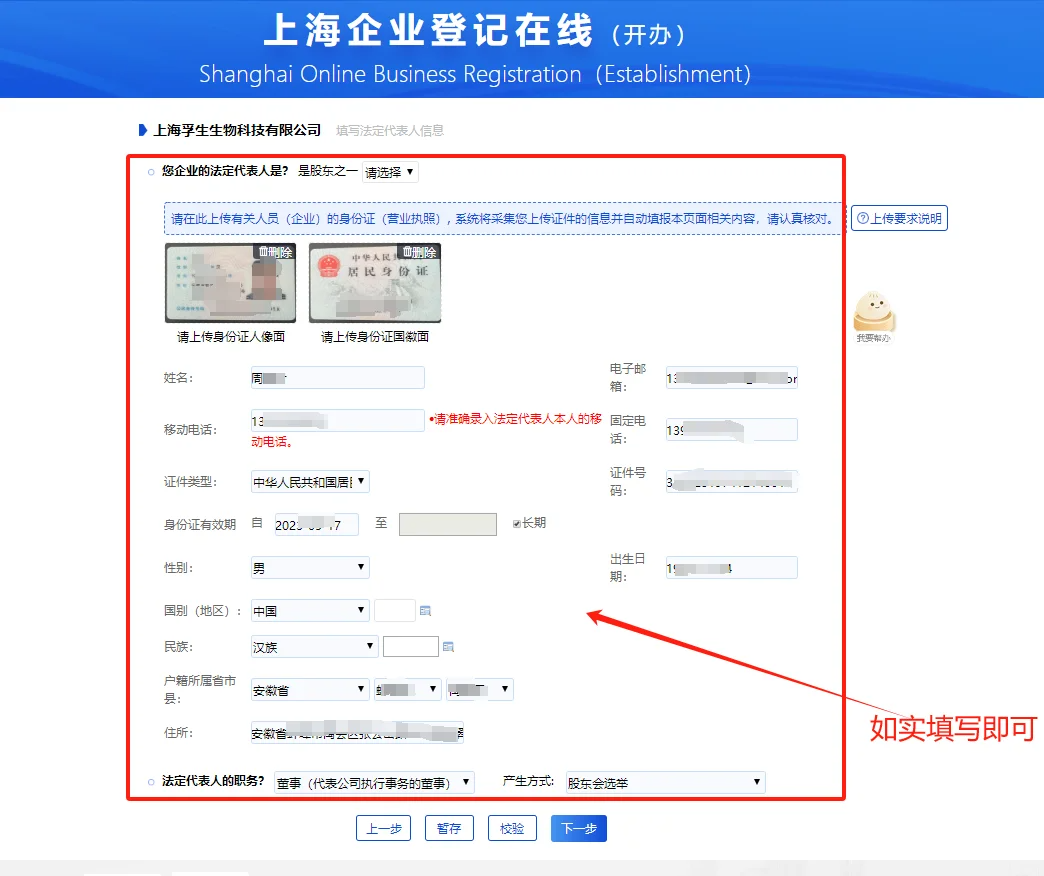Click the 固定电话 input field
The height and width of the screenshot is (876, 1044).
click(x=732, y=430)
